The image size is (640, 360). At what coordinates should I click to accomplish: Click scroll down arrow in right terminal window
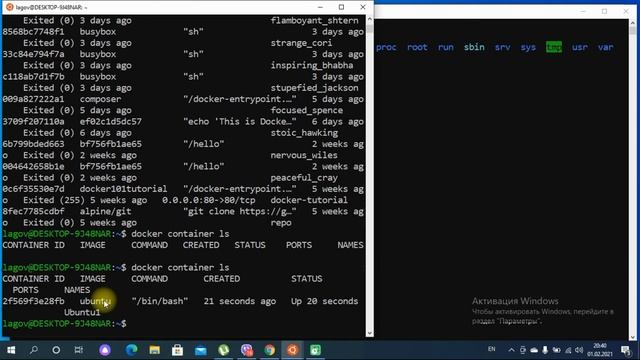pos(633,337)
